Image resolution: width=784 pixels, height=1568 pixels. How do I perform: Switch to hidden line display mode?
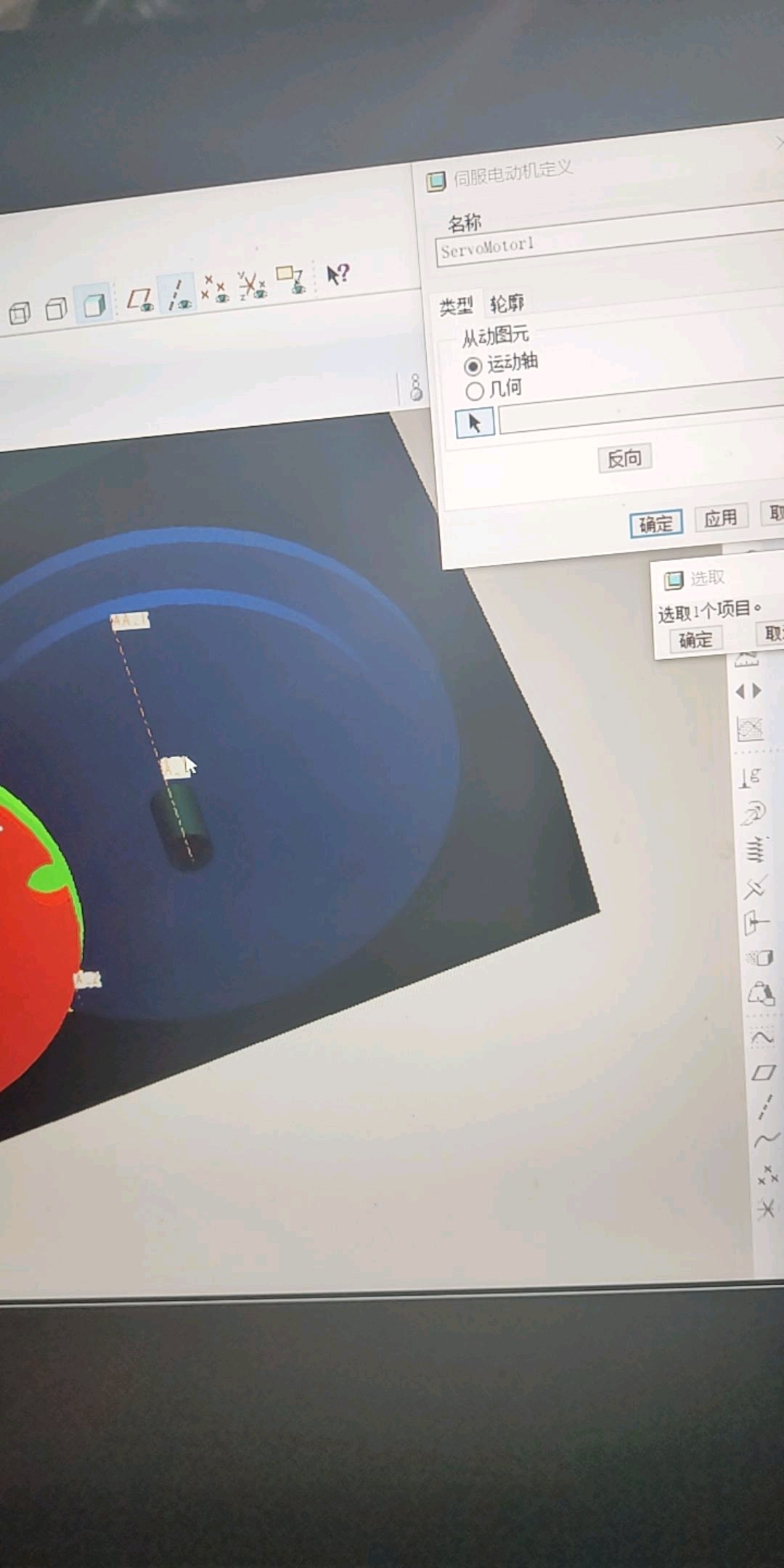pos(56,309)
